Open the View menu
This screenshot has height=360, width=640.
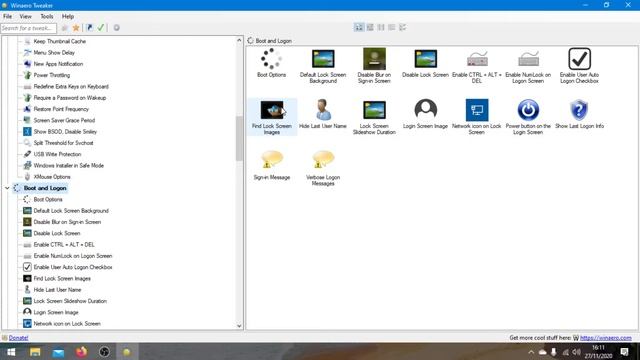pyautogui.click(x=25, y=16)
